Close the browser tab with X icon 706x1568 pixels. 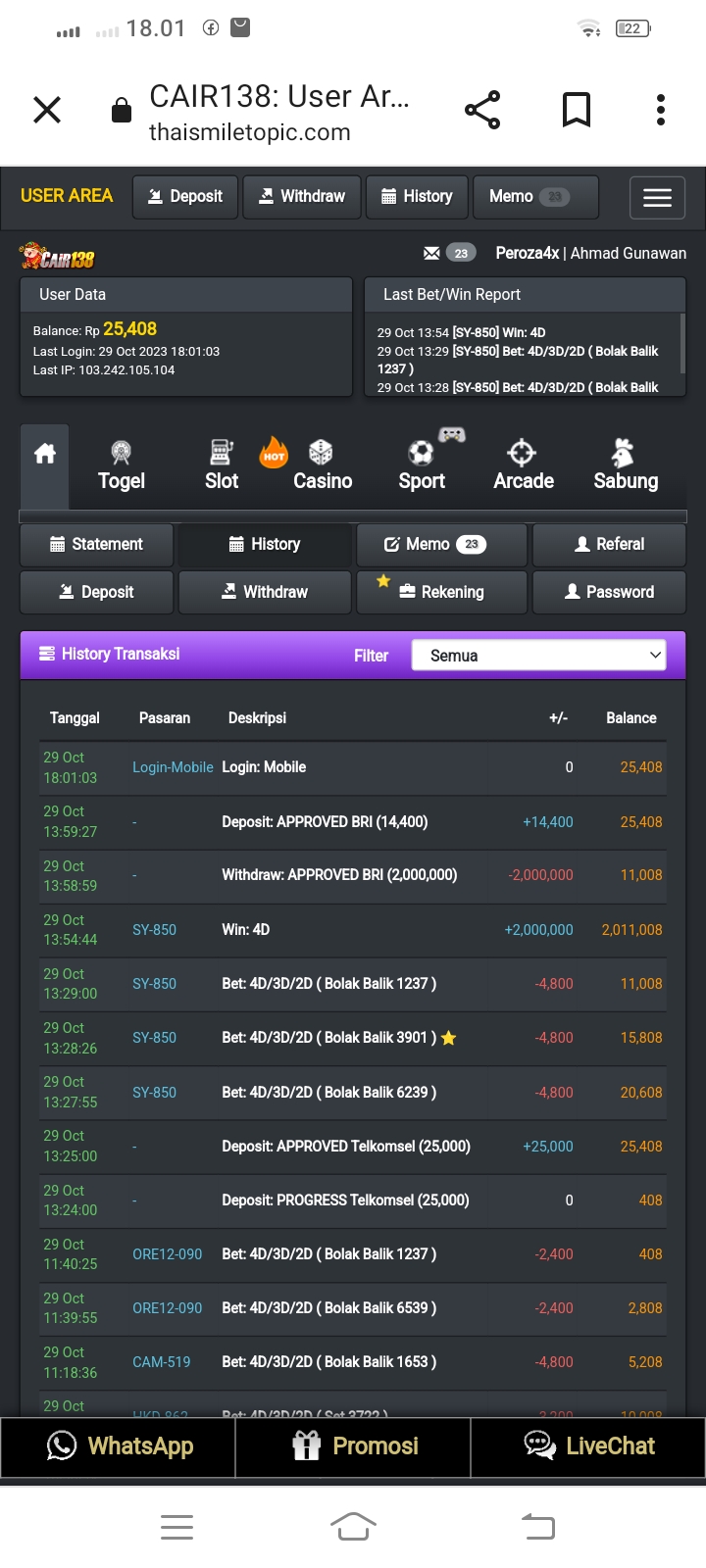pos(47,110)
